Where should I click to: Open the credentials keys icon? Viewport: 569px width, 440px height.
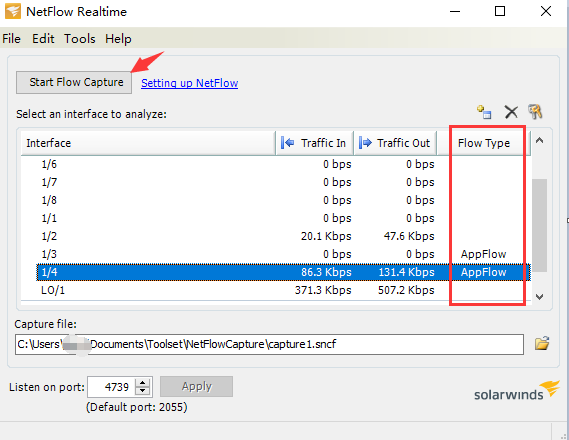535,112
